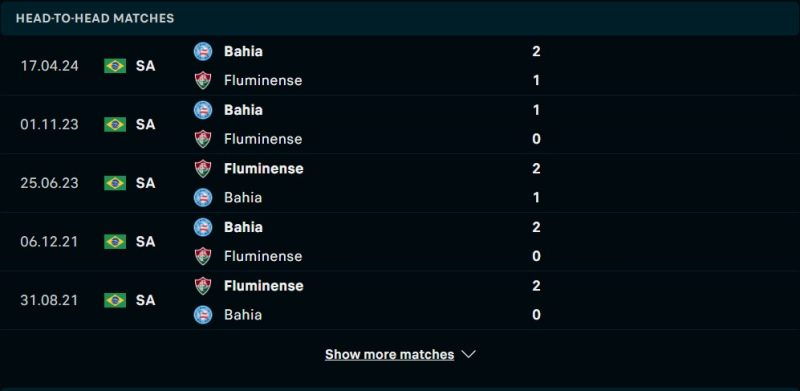
Task: Open bold Fluminense name in 31.08.21 match
Action: (x=264, y=285)
